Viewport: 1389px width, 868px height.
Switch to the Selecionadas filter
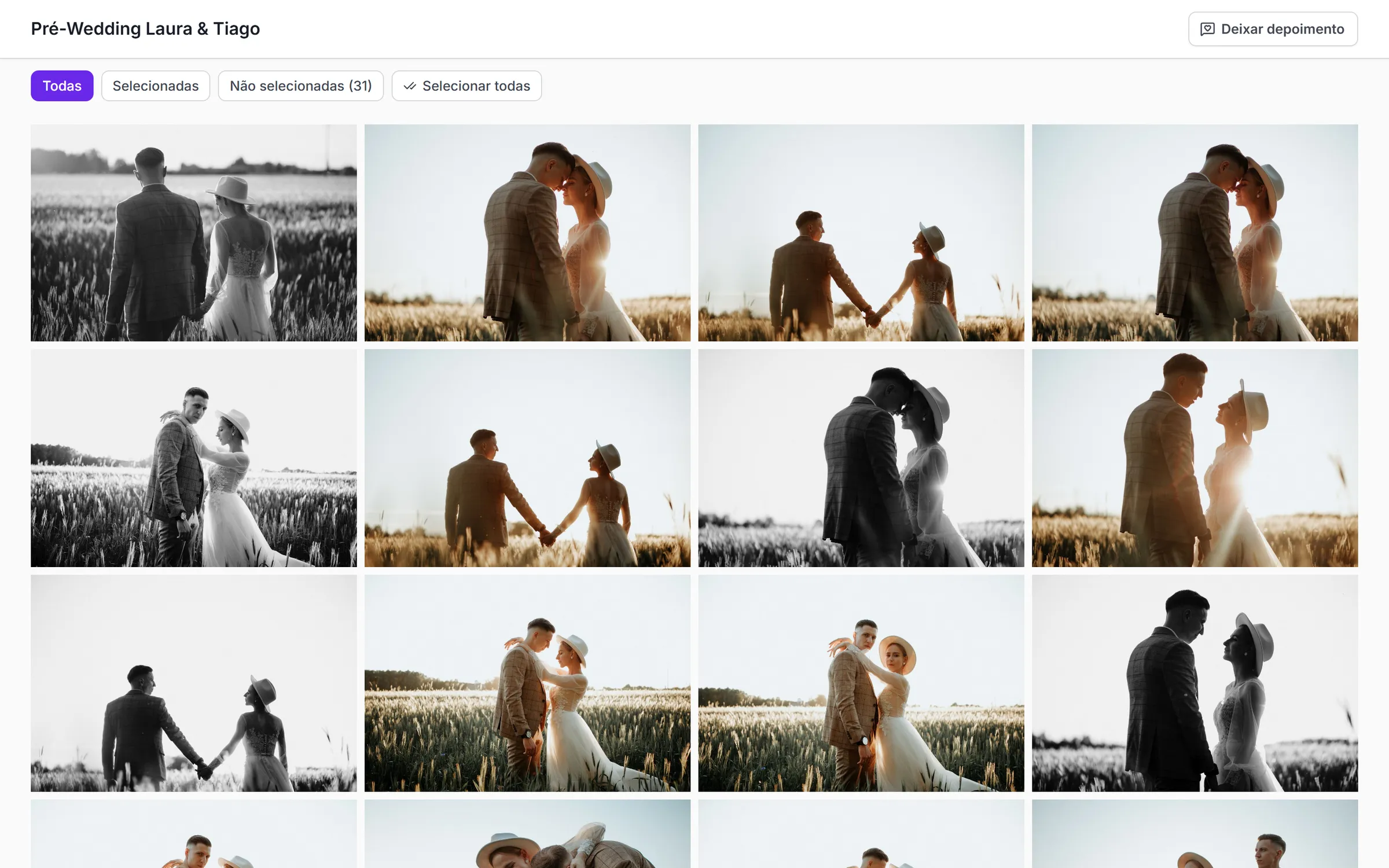(156, 86)
